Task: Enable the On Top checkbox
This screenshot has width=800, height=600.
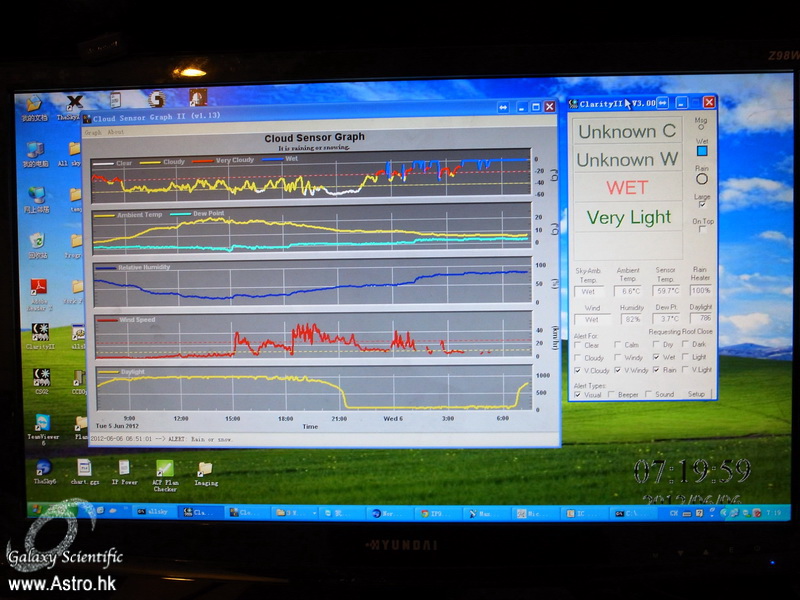Action: click(x=702, y=229)
